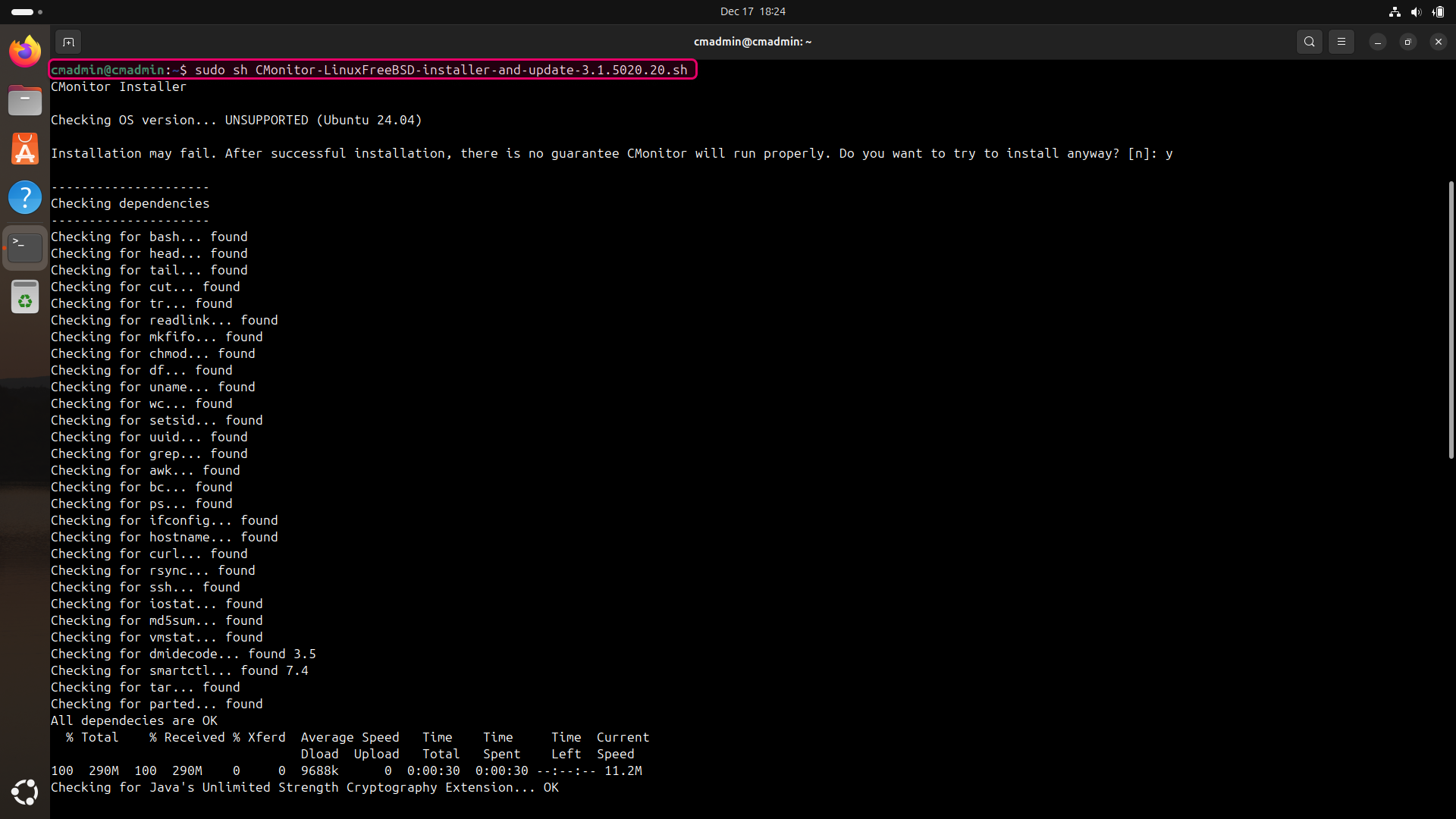Search the terminal output
This screenshot has height=819, width=1456.
[1310, 42]
